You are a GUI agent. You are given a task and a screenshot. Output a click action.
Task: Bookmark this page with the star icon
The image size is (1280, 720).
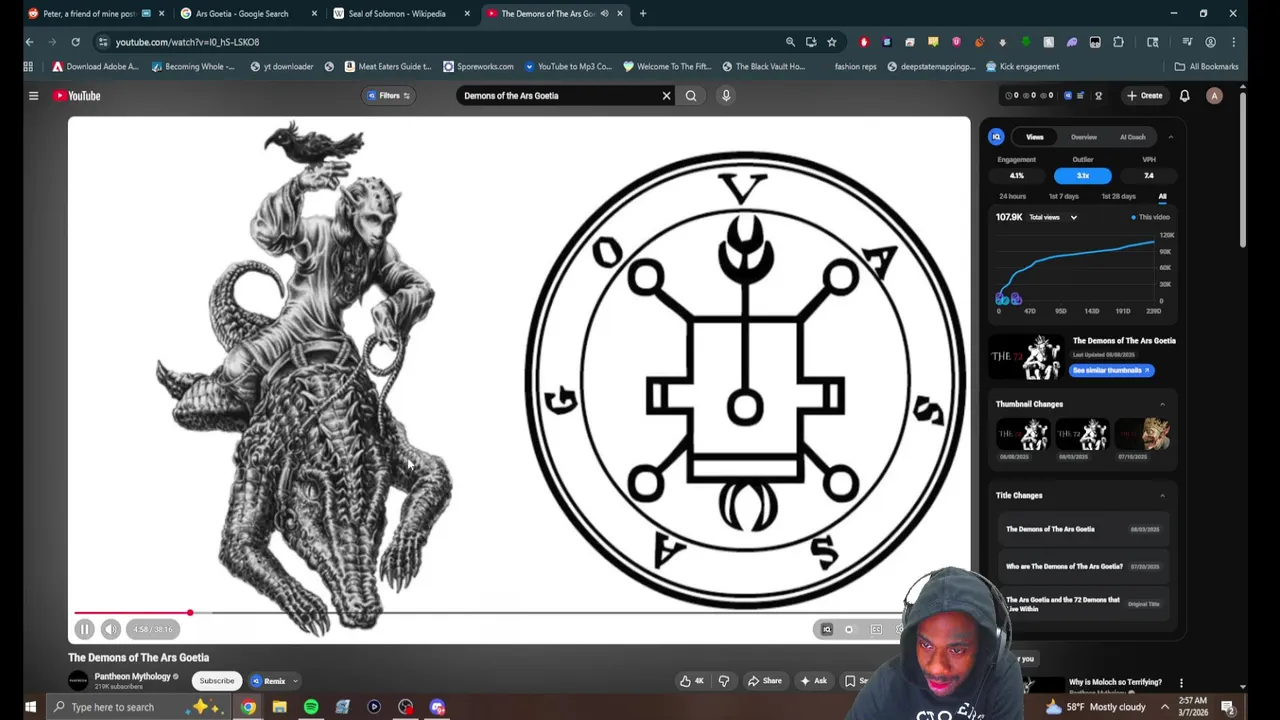point(831,42)
